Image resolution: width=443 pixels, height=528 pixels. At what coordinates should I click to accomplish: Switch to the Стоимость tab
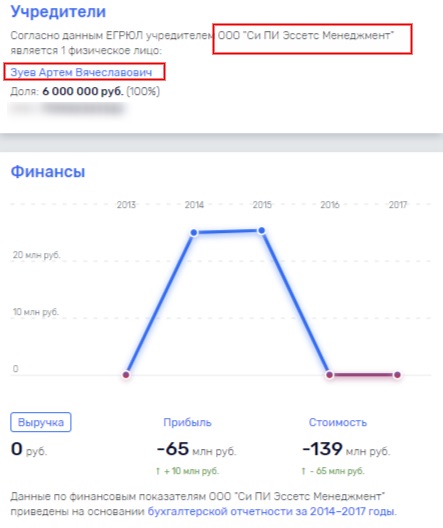tap(338, 422)
